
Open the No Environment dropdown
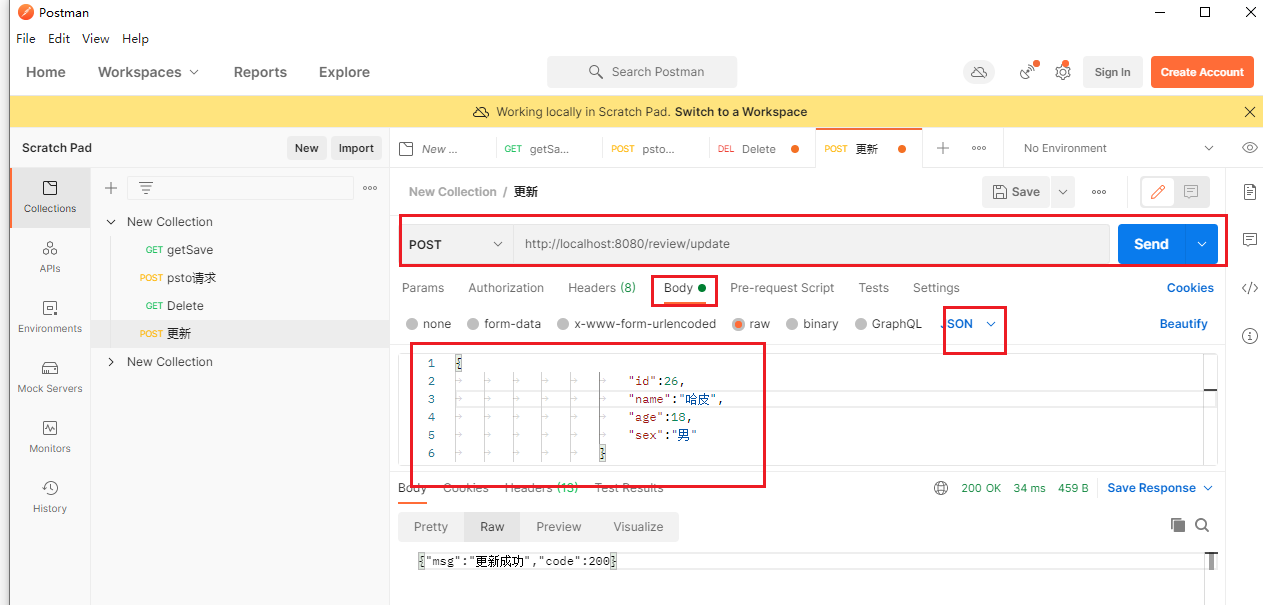click(1118, 148)
